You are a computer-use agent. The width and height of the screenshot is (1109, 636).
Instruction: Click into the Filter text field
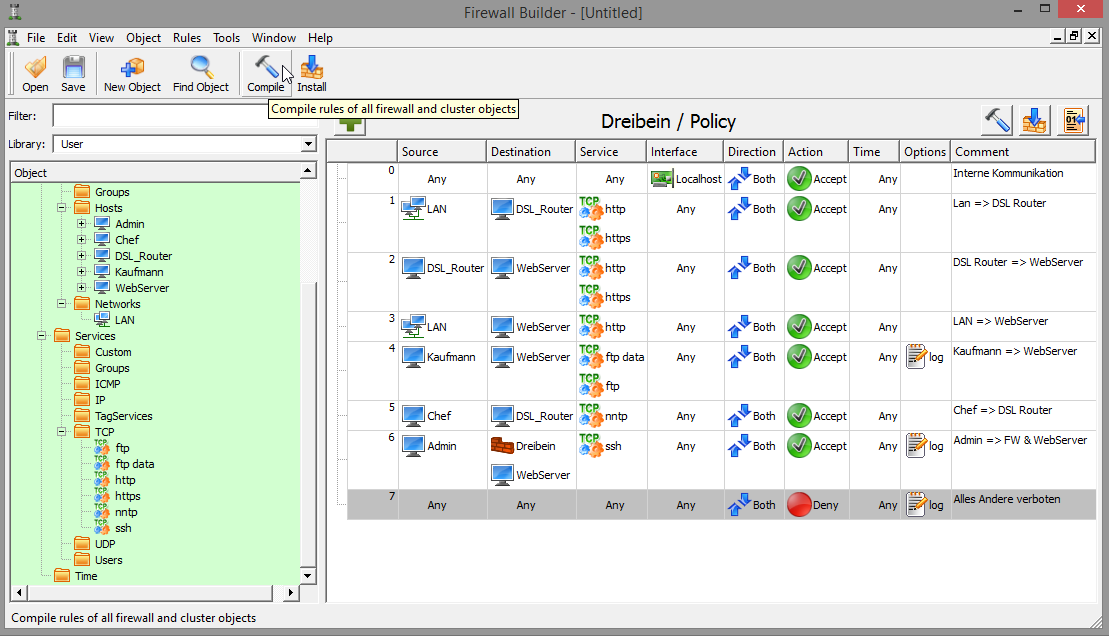(162, 116)
